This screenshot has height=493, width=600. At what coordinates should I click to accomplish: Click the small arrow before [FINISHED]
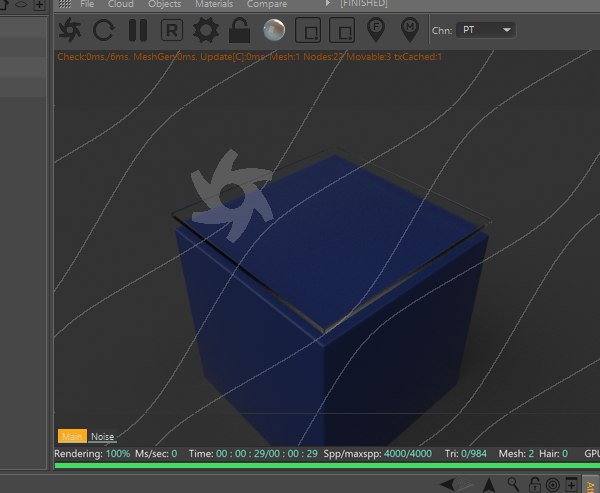328,3
